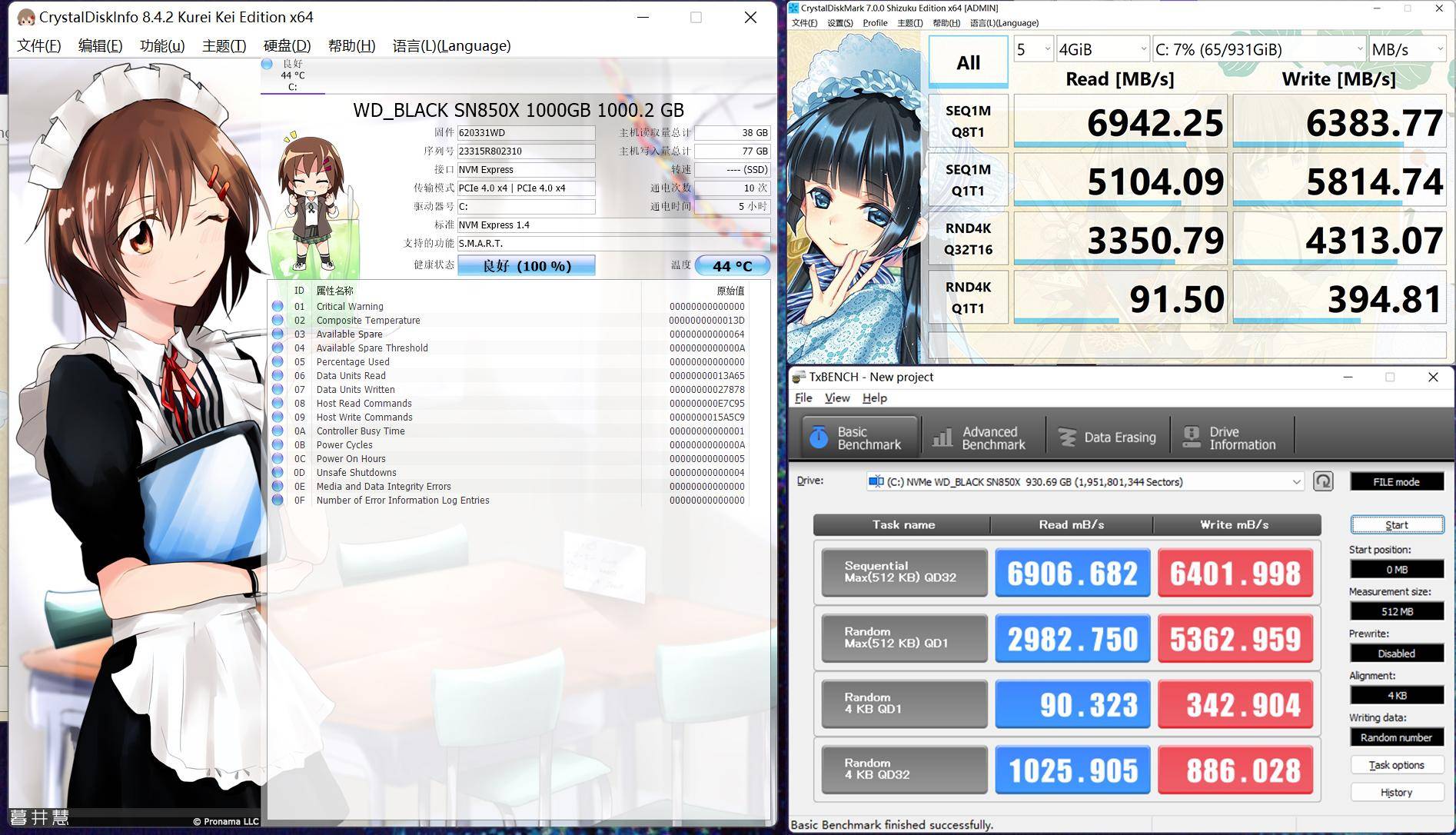This screenshot has width=1456, height=835.
Task: Open 主题(T) menu in CrystalDiskInfo
Action: tap(224, 45)
